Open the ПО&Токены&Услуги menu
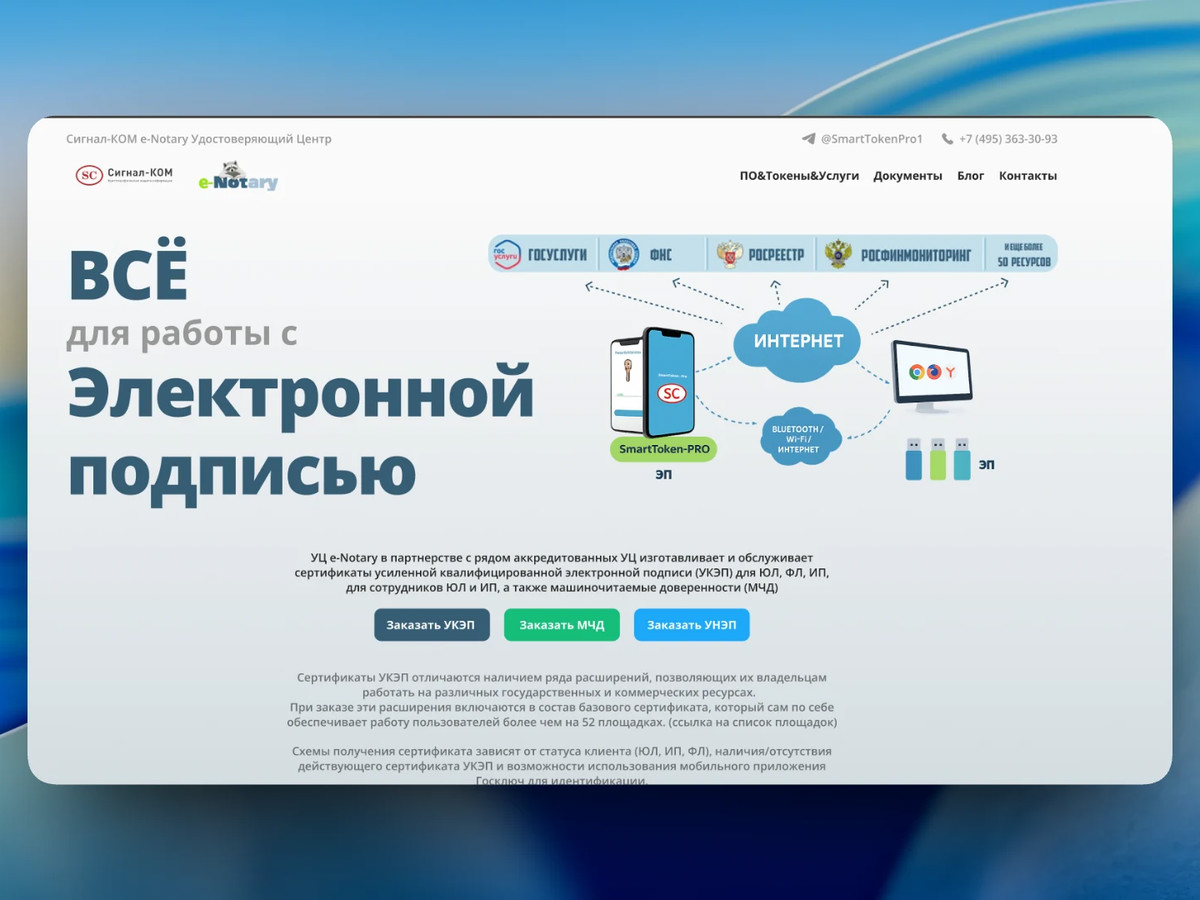Viewport: 1200px width, 900px height. (799, 176)
